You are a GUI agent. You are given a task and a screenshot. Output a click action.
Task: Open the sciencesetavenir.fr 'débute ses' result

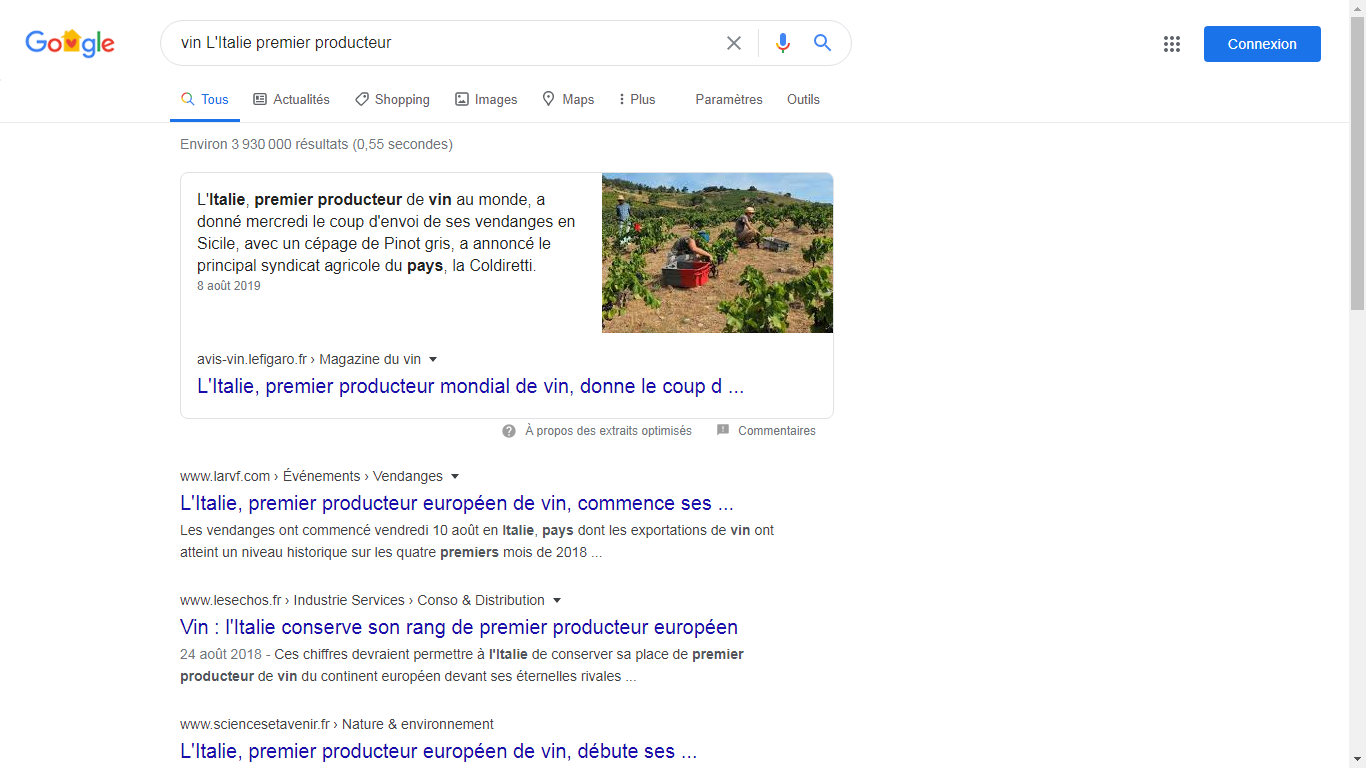[439, 751]
